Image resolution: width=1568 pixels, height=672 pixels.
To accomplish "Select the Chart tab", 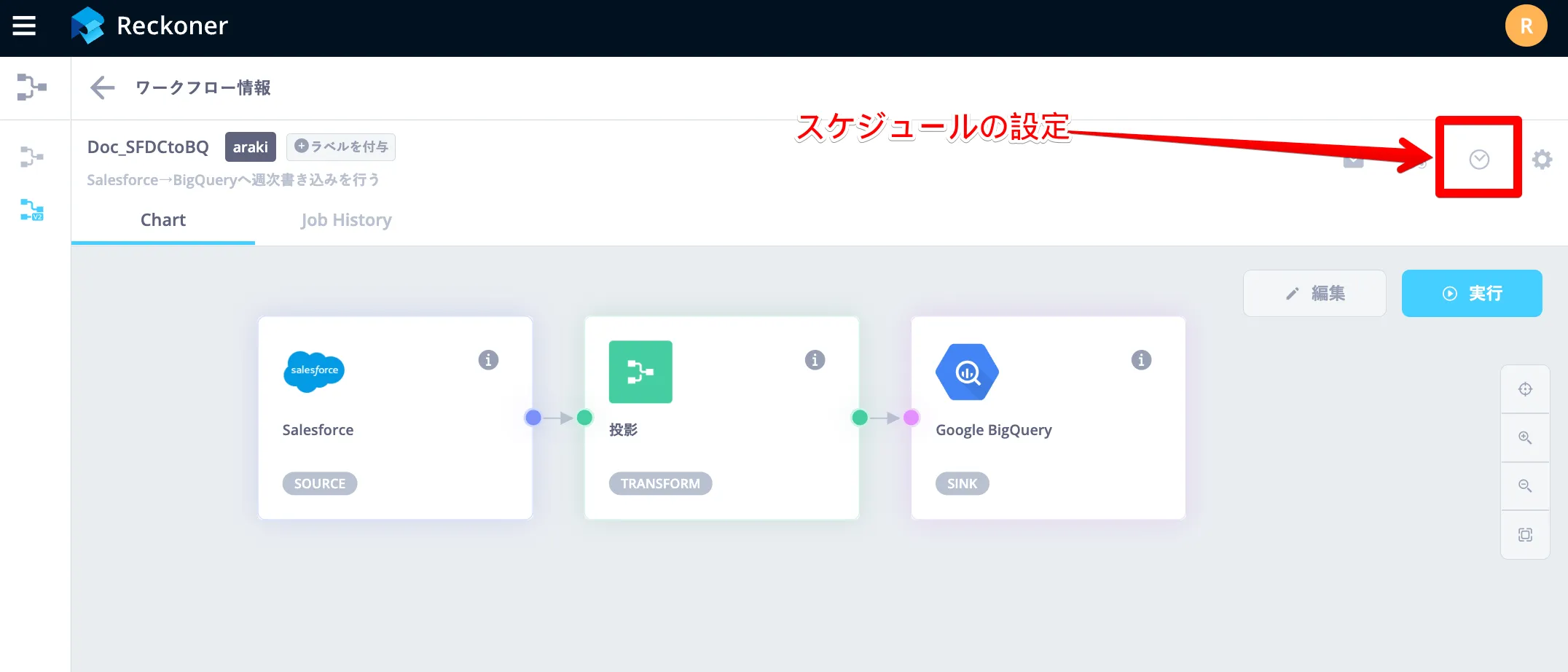I will click(x=162, y=220).
